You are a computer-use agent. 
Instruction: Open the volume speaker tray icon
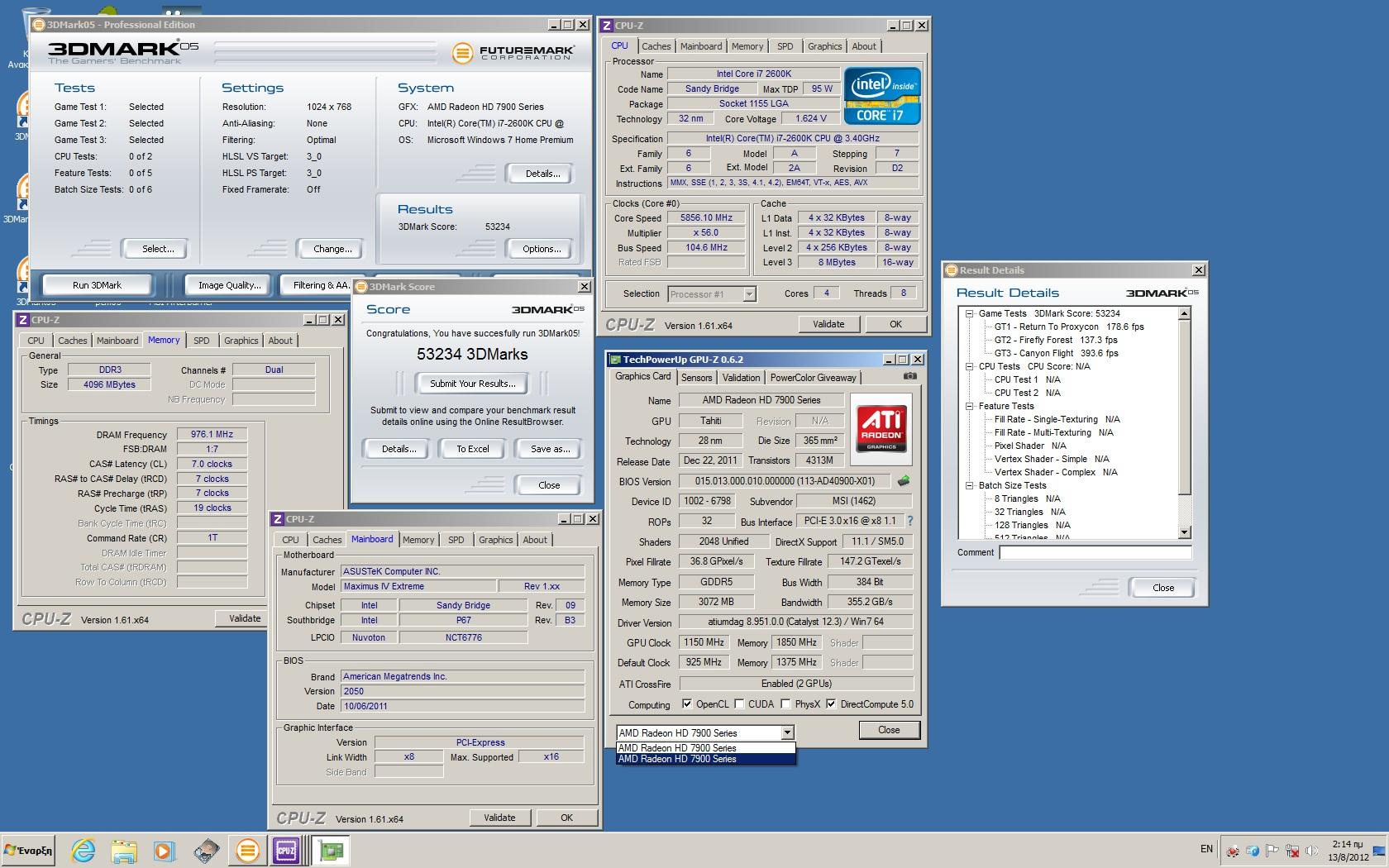pos(1310,851)
